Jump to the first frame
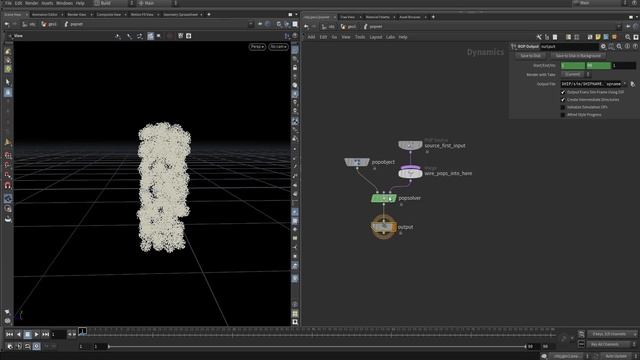Viewport: 640px width, 360px height. pos(9,334)
